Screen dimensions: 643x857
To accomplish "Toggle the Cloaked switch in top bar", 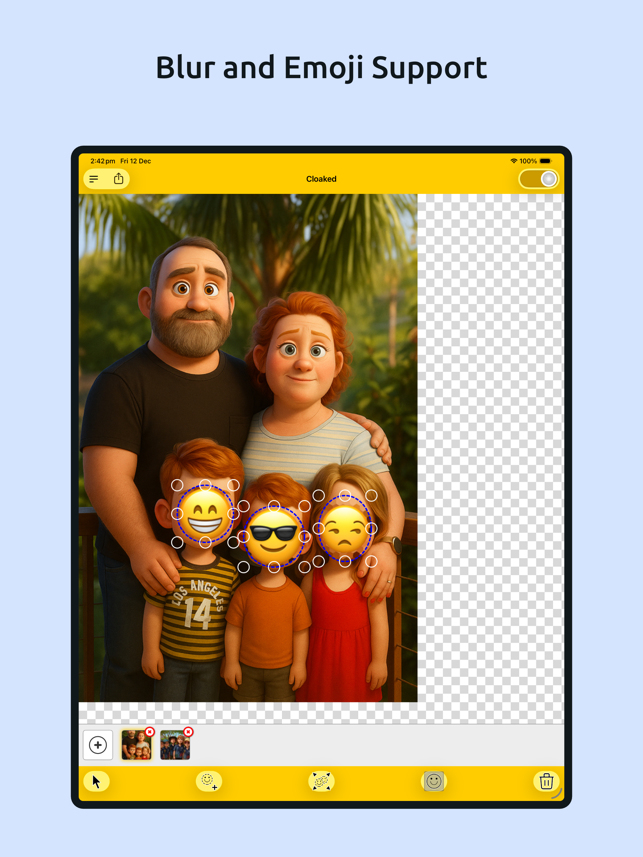I will tap(539, 179).
